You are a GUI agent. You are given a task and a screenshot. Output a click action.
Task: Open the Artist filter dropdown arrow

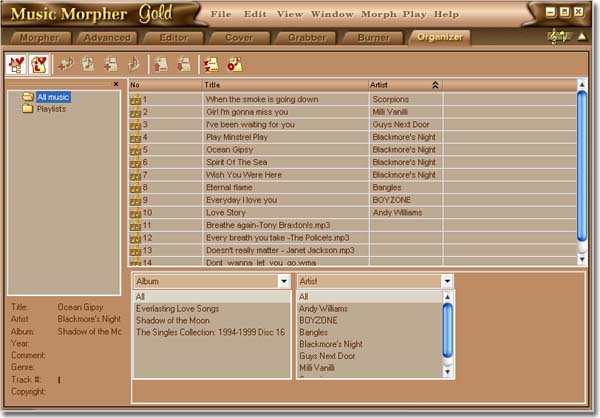(x=447, y=281)
